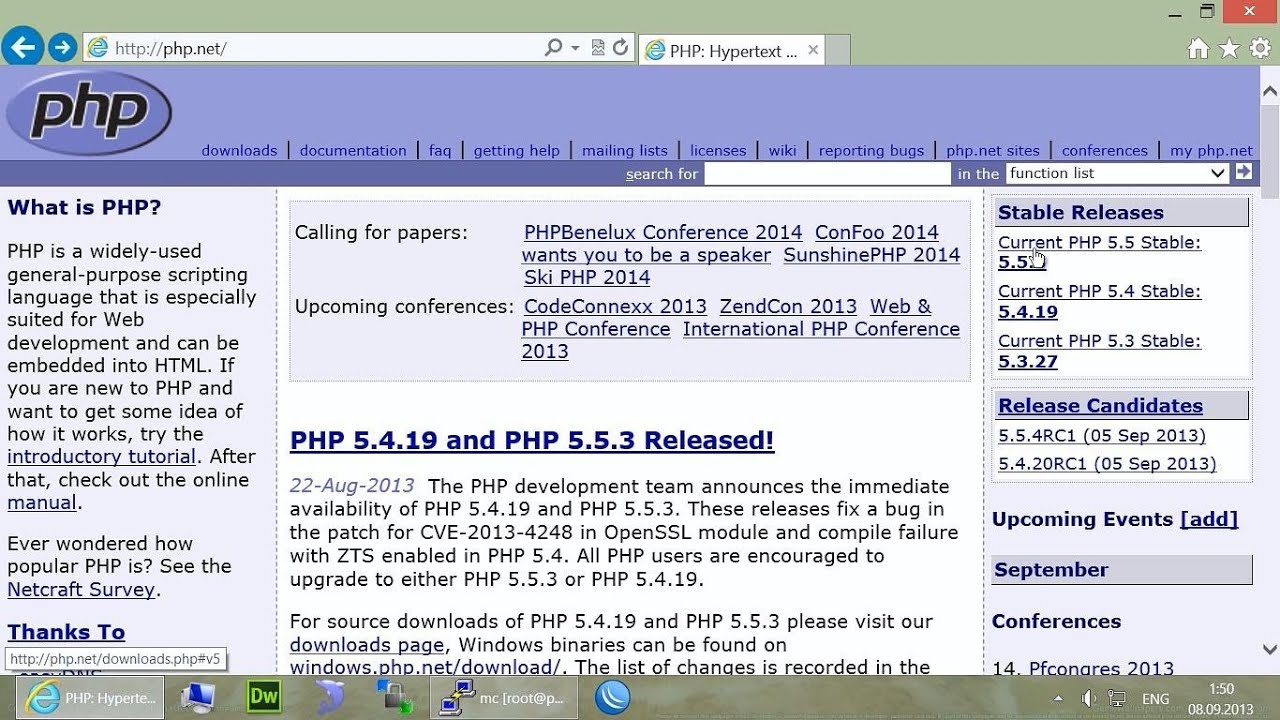Screen dimensions: 1280x720
Task: Open the Thanks To heading link
Action: 66,632
